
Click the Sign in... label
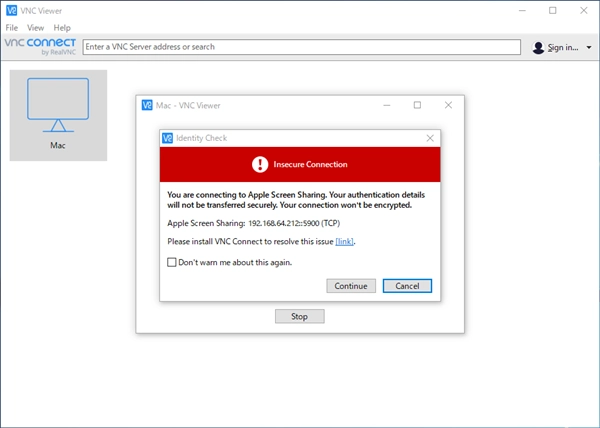pyautogui.click(x=562, y=47)
